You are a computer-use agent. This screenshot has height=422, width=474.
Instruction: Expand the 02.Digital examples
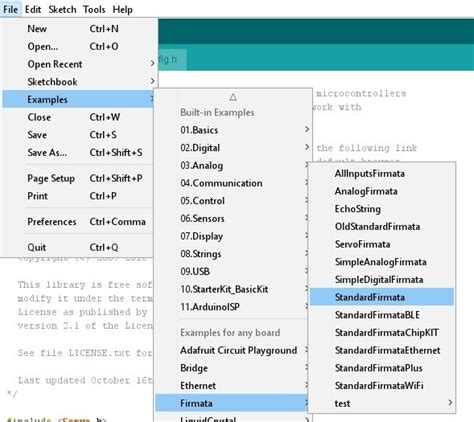click(233, 148)
